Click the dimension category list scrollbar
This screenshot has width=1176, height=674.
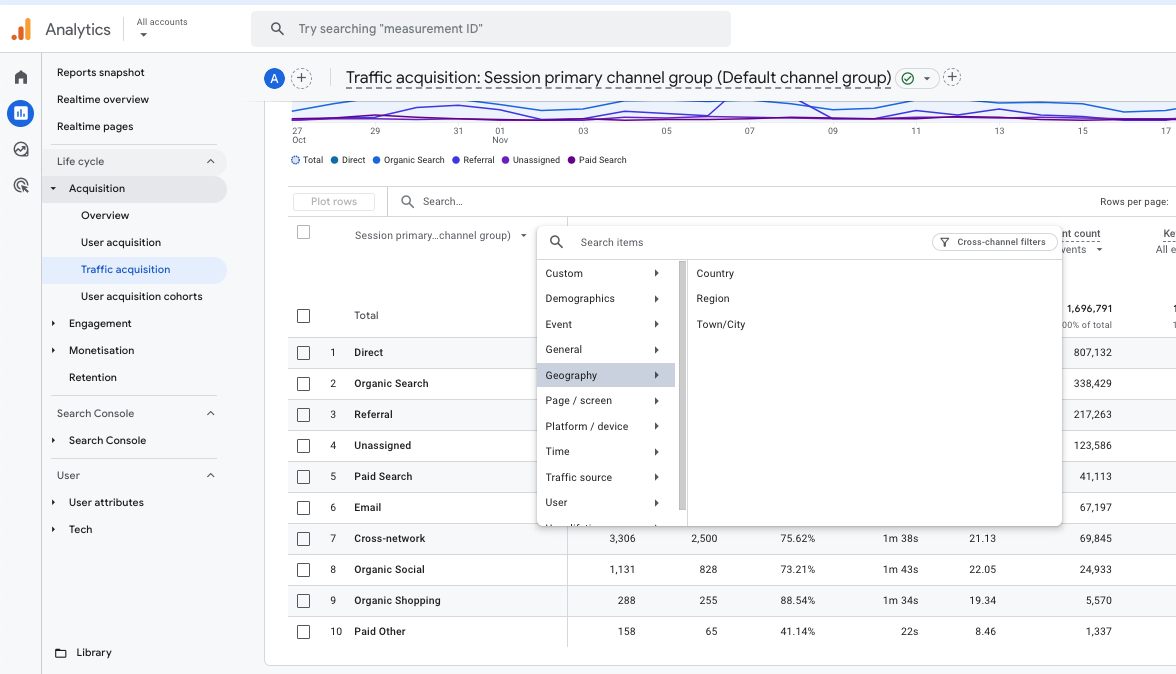tap(682, 385)
